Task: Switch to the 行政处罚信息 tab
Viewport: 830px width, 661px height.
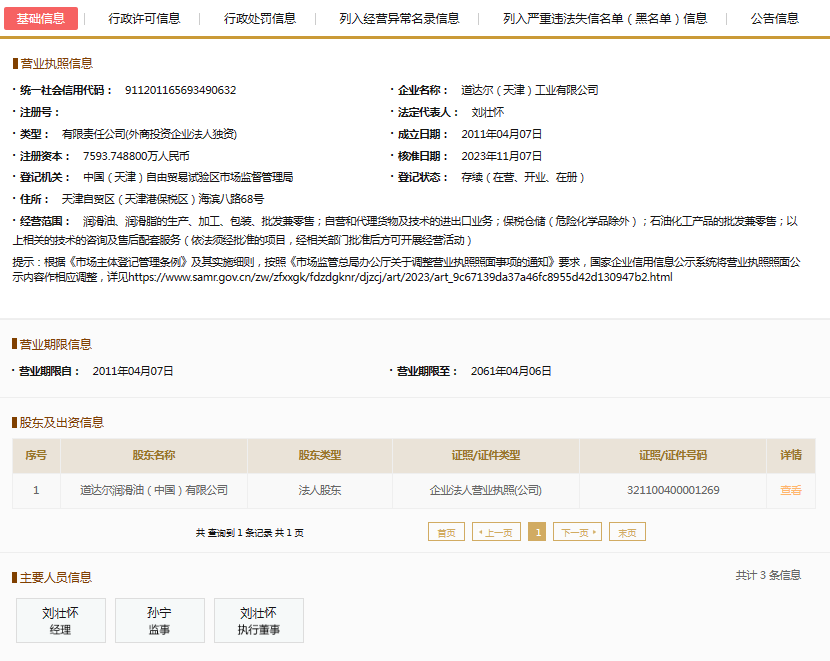Action: (x=260, y=19)
